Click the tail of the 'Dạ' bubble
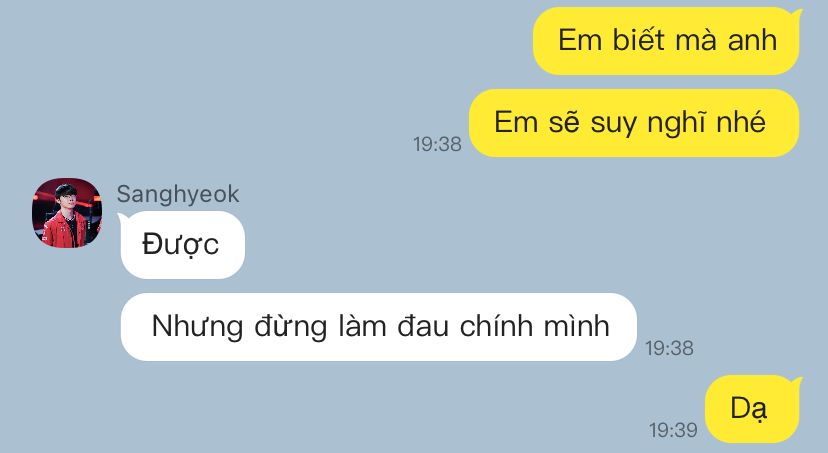Viewport: 828px width, 453px height. tap(796, 382)
